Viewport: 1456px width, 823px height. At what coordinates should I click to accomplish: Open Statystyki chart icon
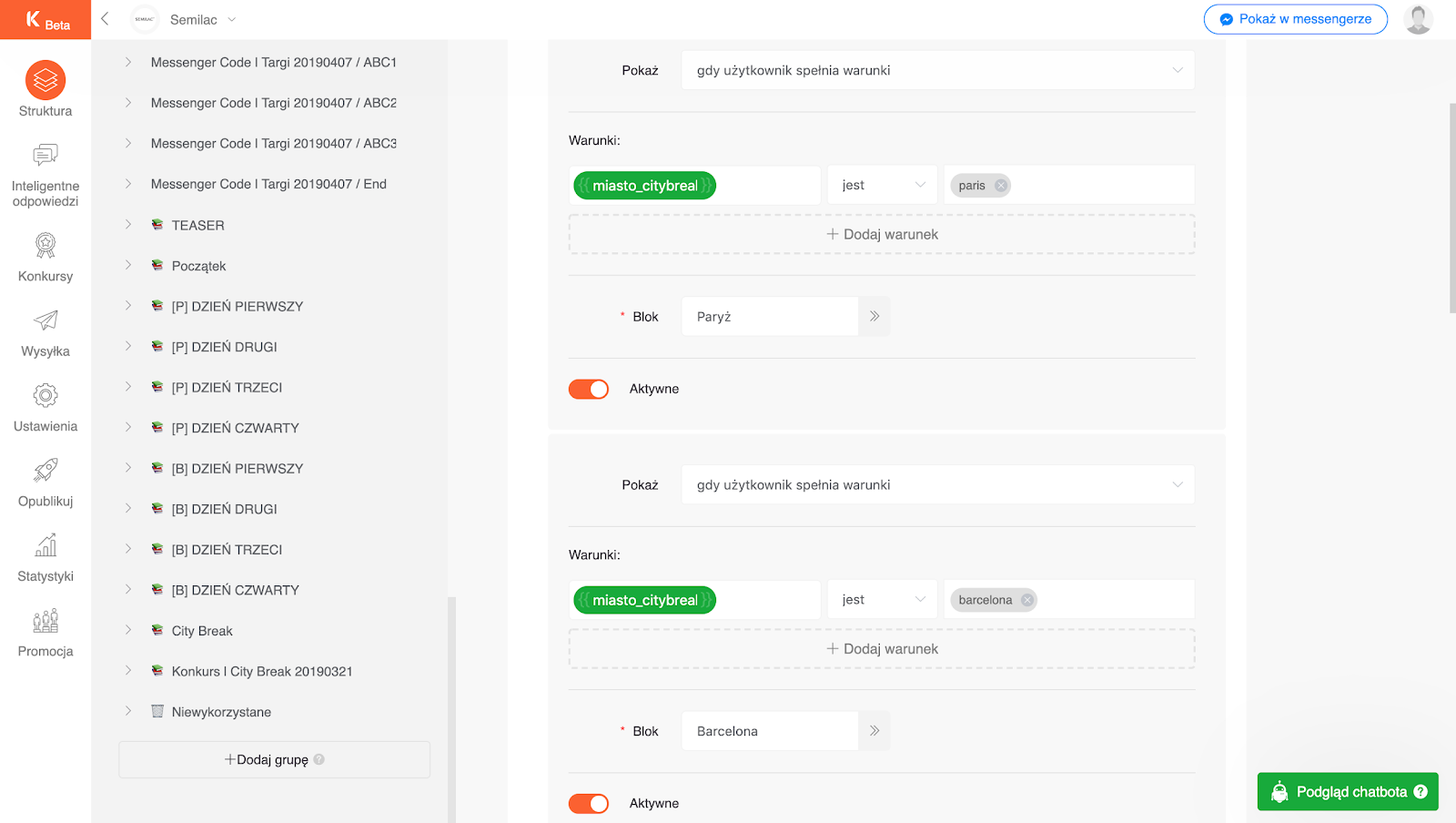point(45,546)
